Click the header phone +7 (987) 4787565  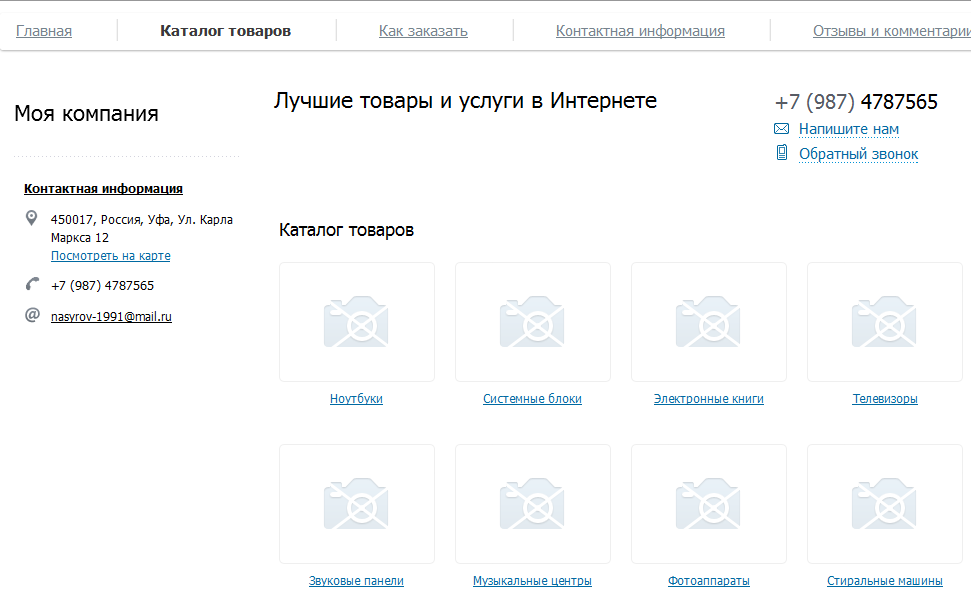click(x=856, y=102)
